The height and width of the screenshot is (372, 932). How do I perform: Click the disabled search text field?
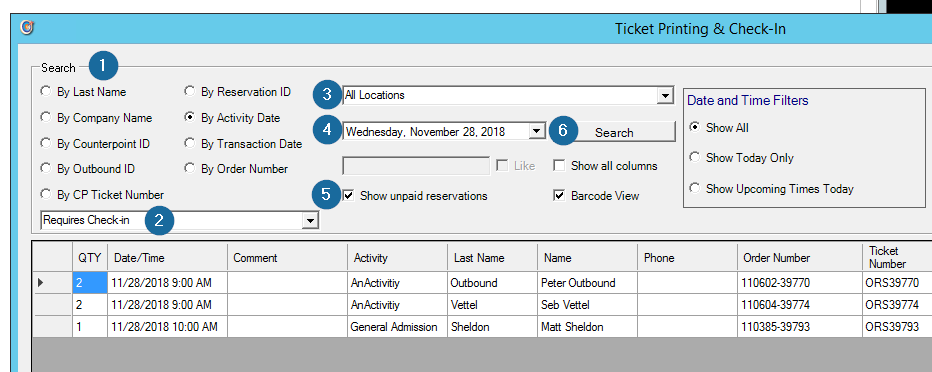(416, 166)
